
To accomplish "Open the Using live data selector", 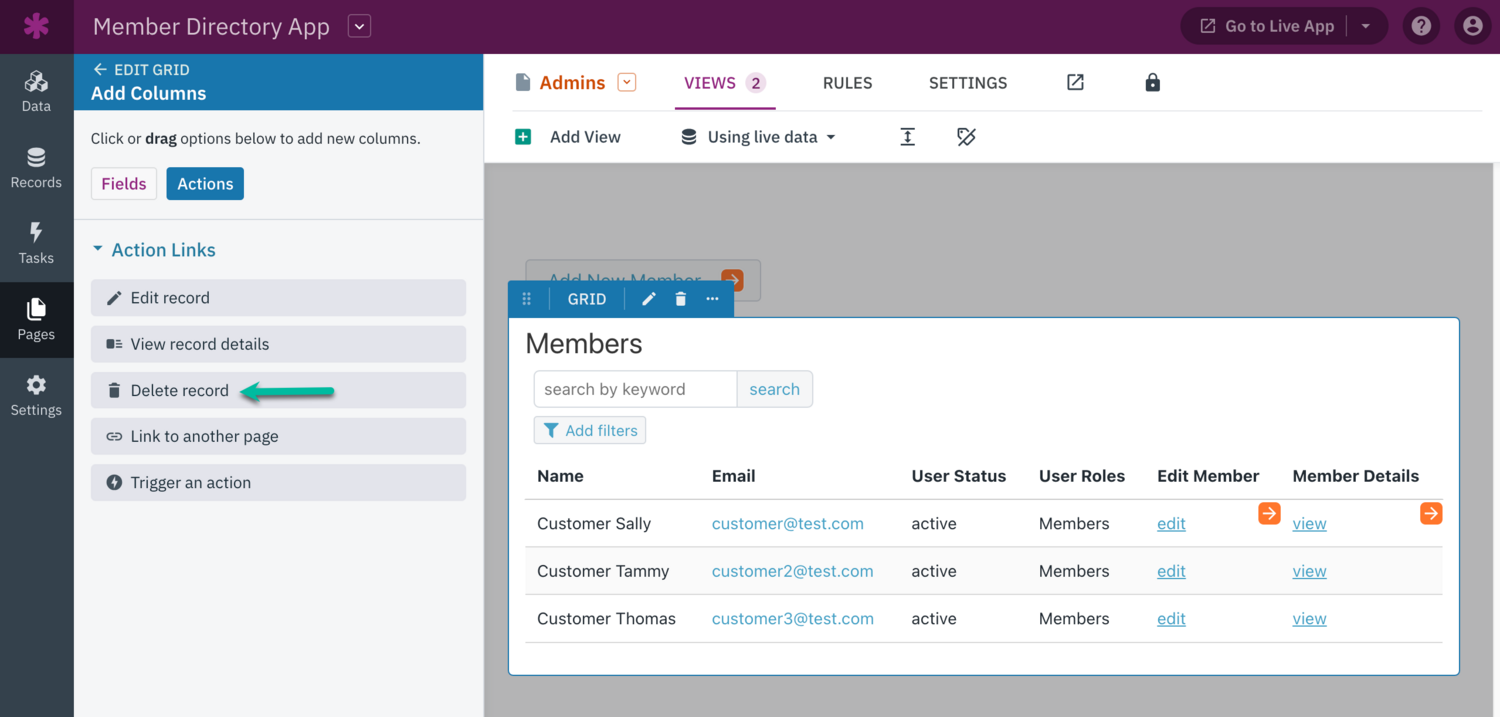I will [757, 137].
